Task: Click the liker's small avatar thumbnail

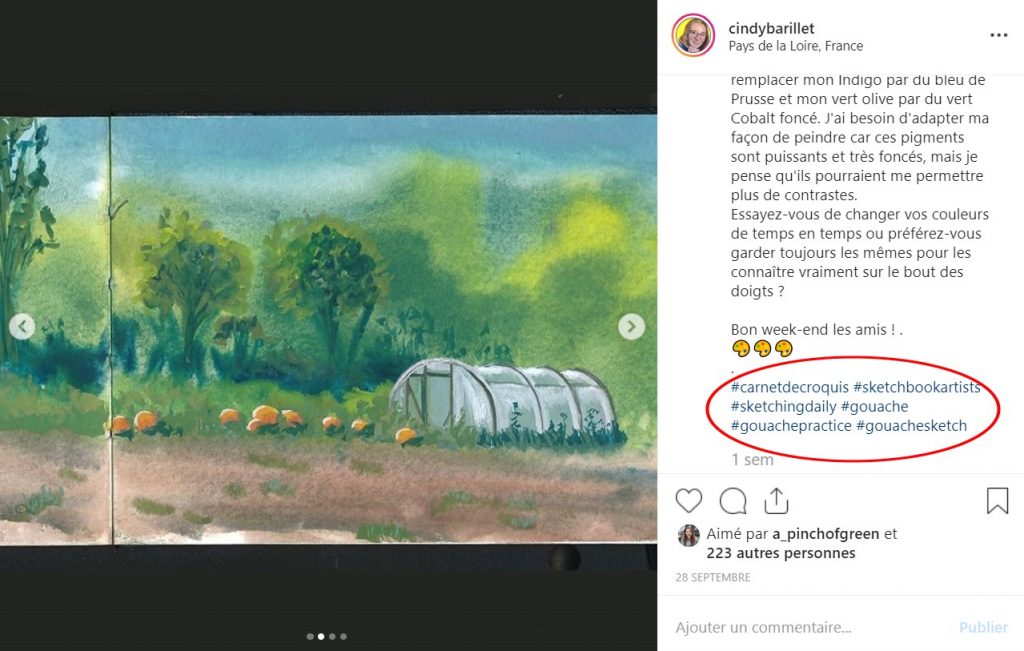Action: 689,535
